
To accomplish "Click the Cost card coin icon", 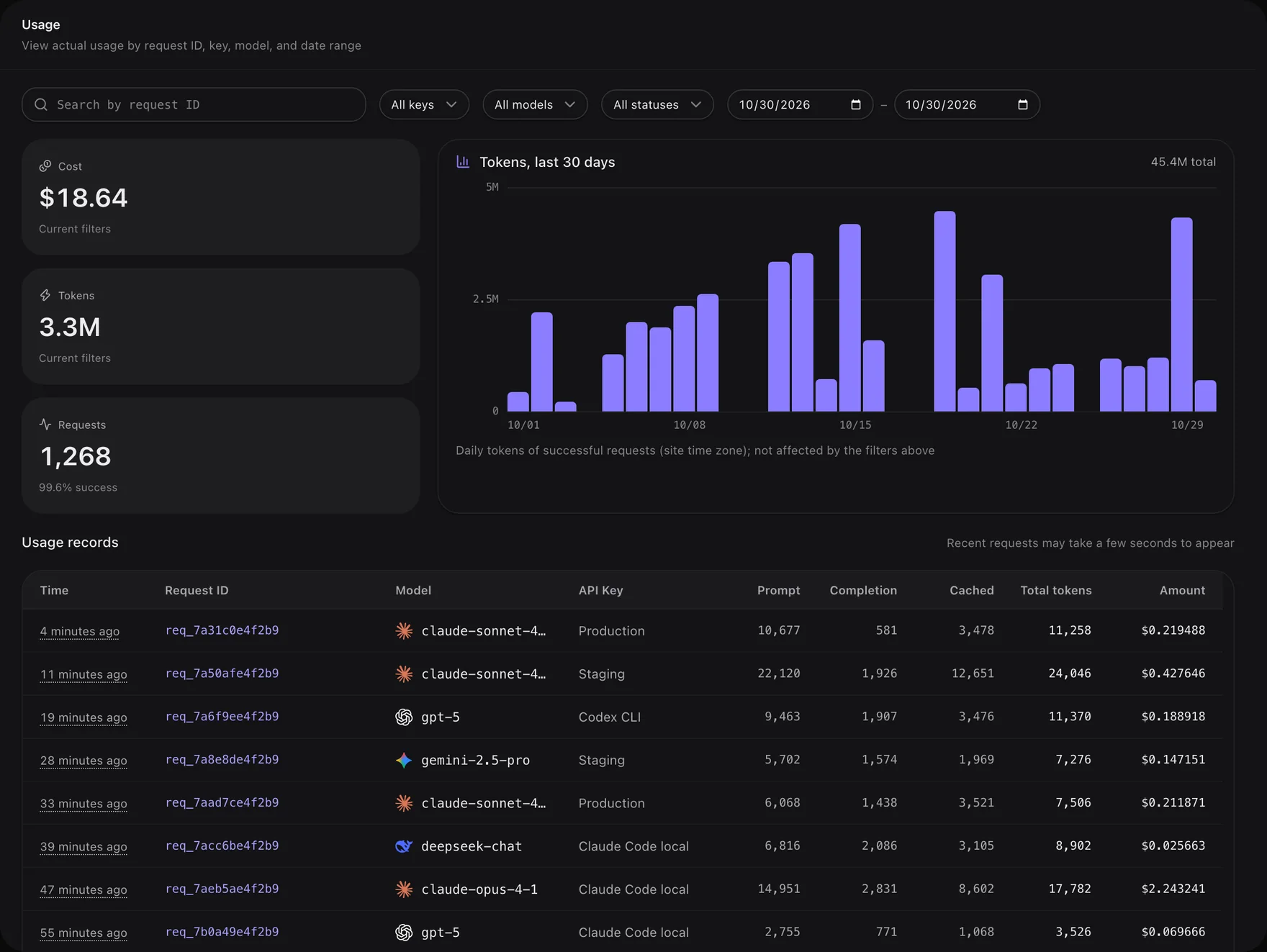I will tap(45, 166).
